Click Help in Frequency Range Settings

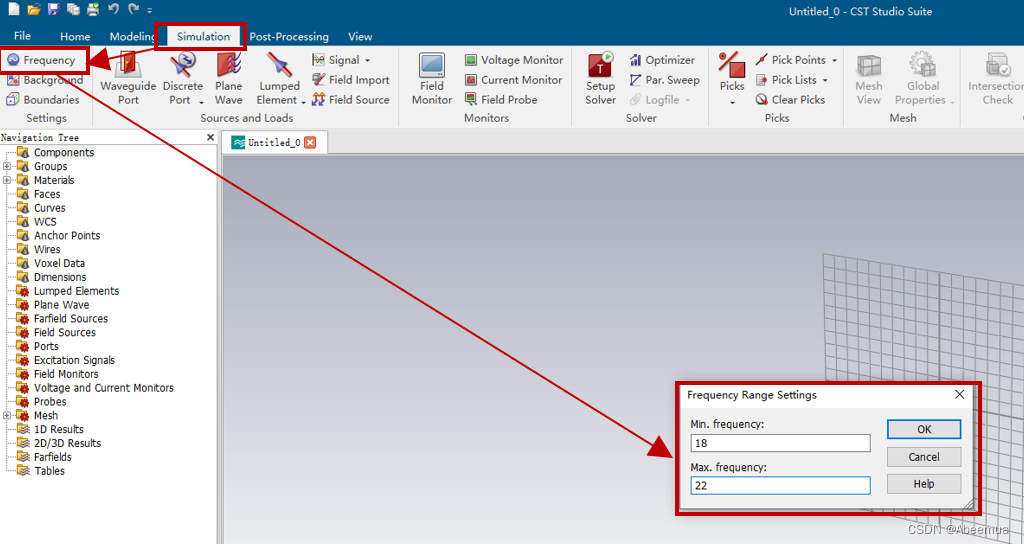click(924, 484)
